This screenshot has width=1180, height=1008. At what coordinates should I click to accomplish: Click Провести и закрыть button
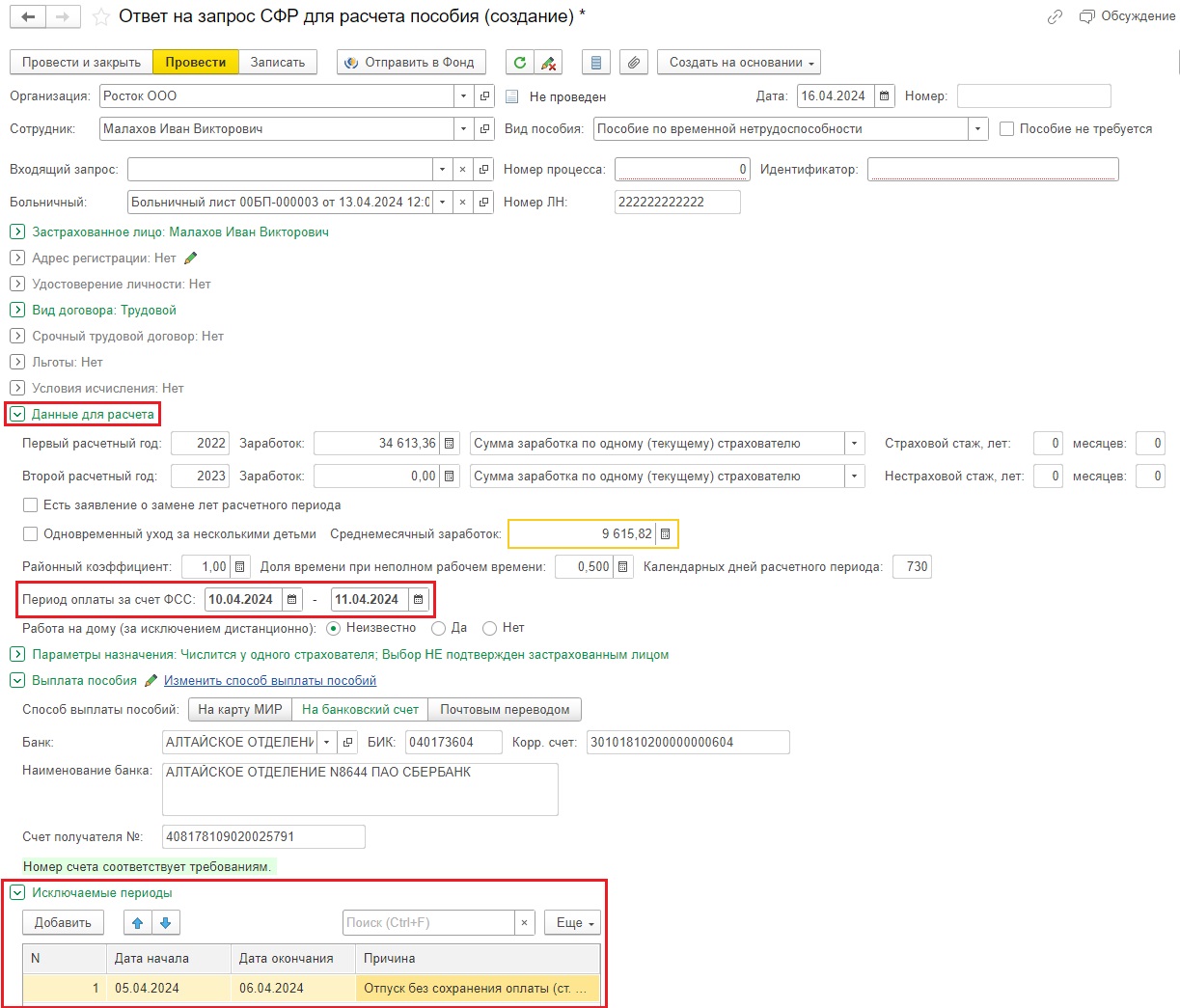point(82,63)
